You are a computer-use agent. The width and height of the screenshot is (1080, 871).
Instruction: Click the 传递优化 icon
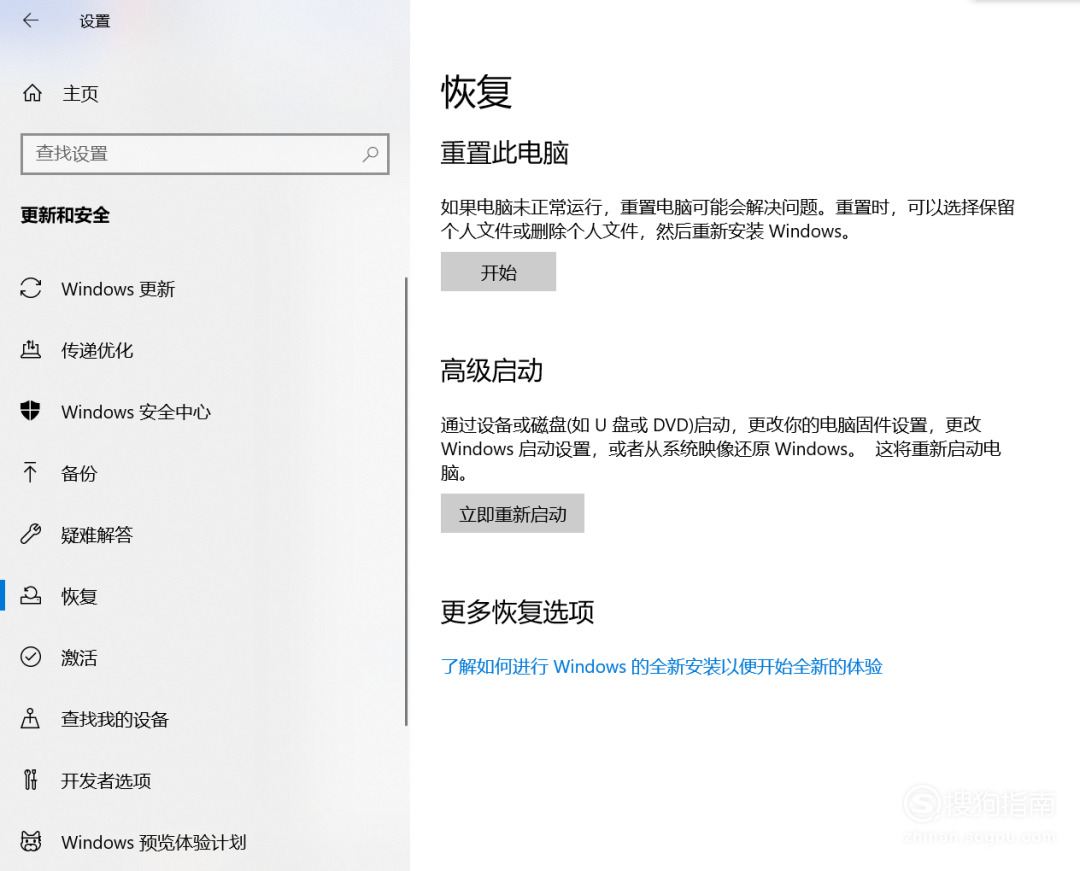coord(30,349)
